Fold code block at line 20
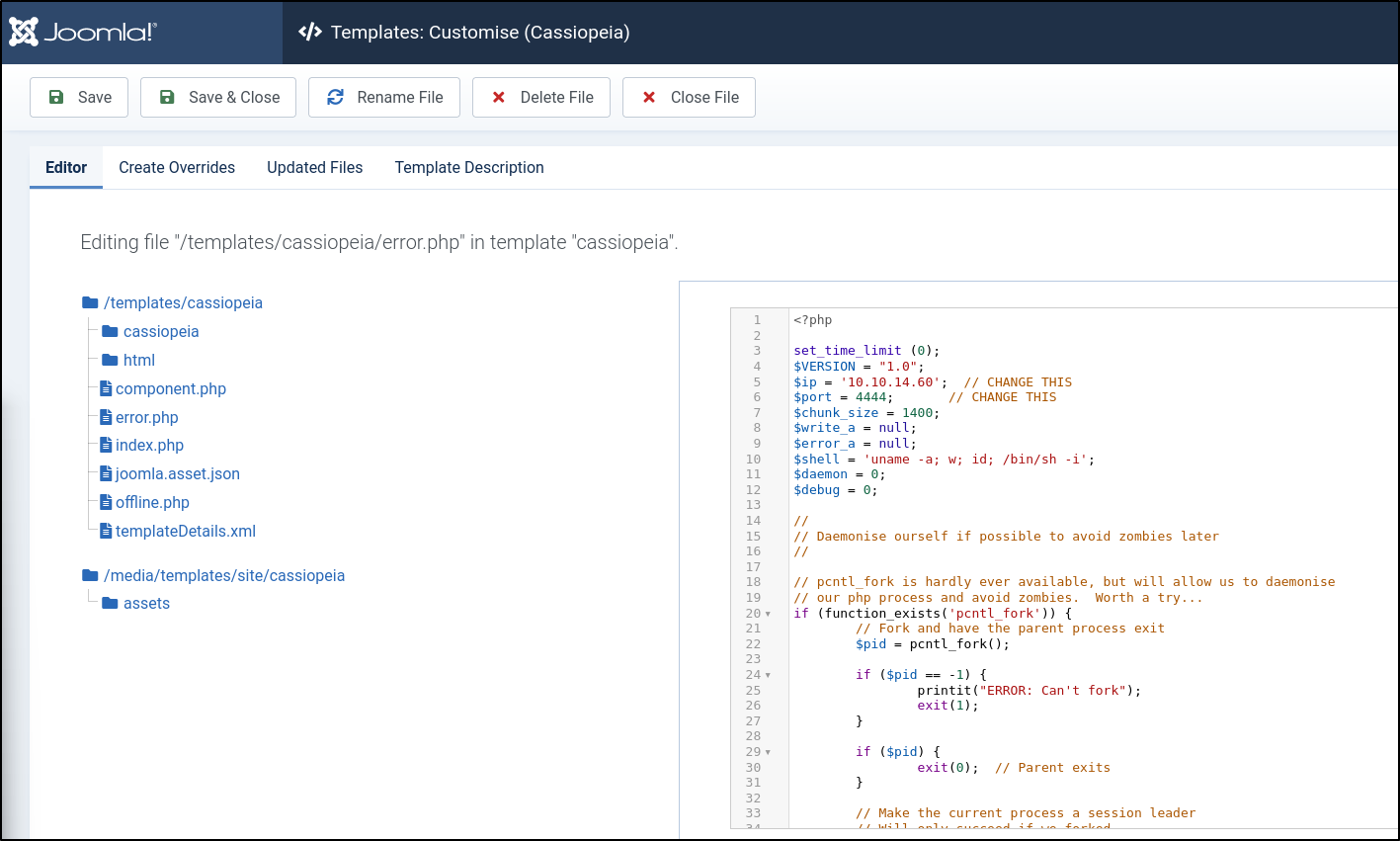The height and width of the screenshot is (841, 1400). tap(769, 614)
